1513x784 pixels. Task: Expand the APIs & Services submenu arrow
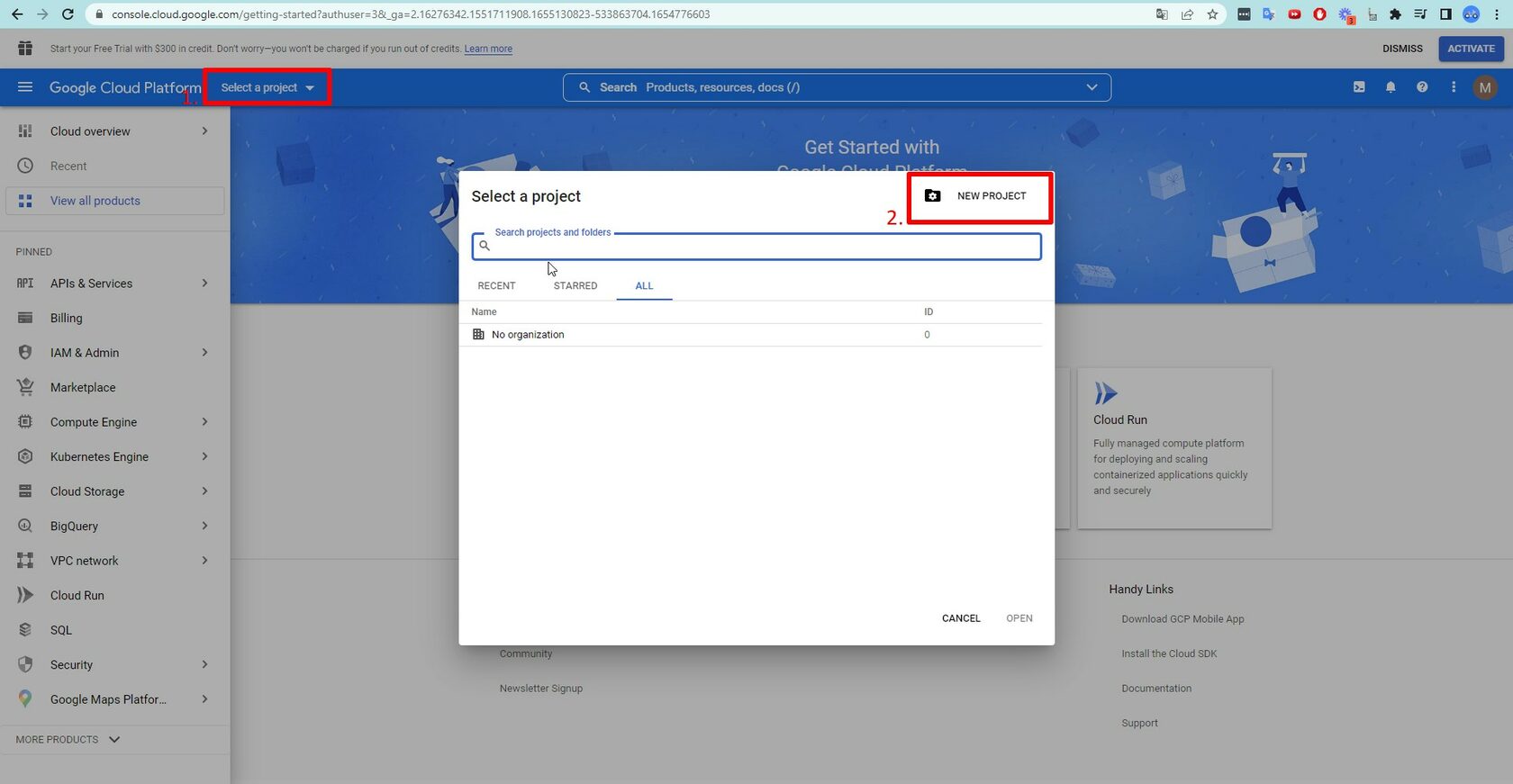coord(205,284)
